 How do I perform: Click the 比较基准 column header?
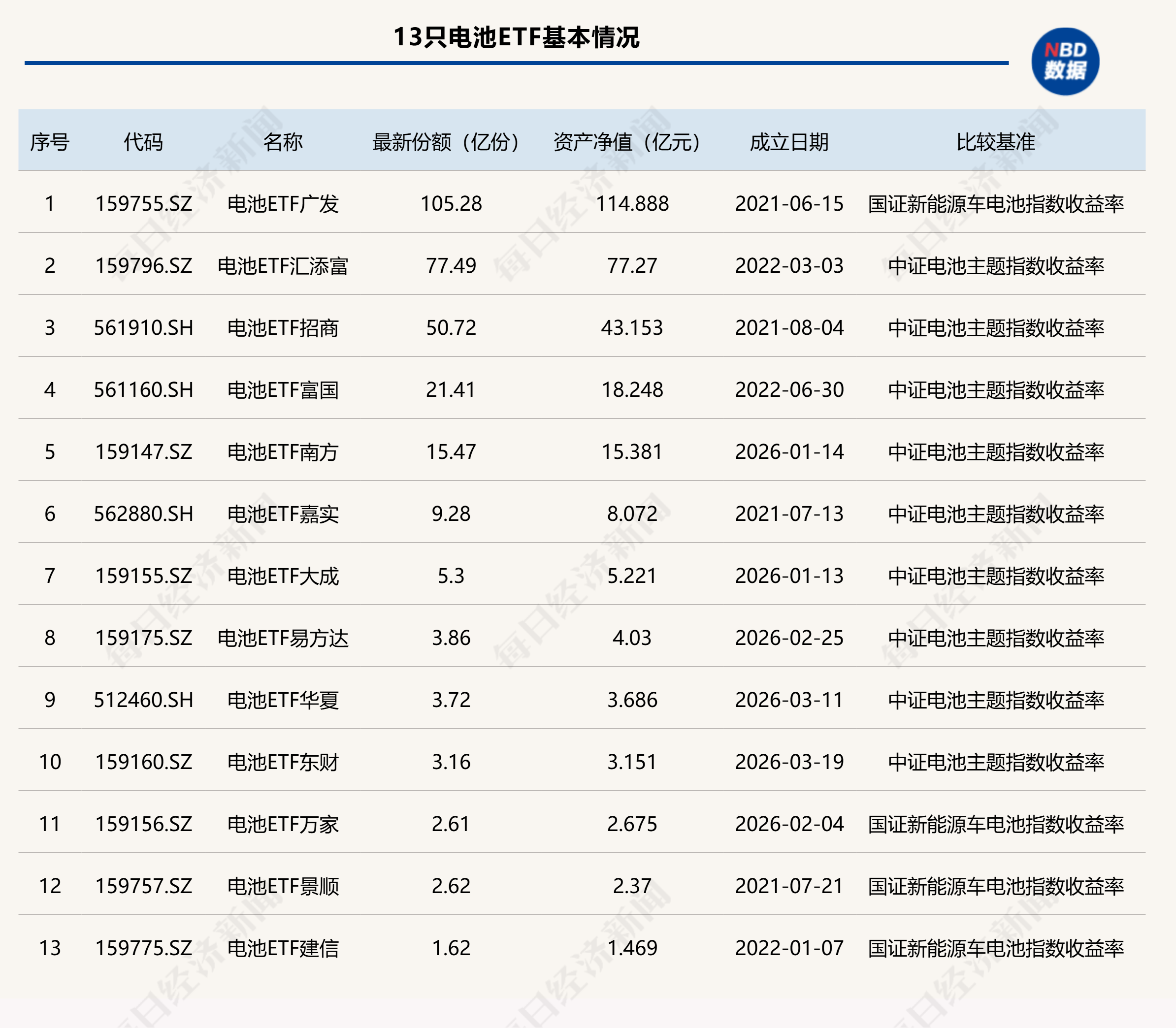pos(995,142)
